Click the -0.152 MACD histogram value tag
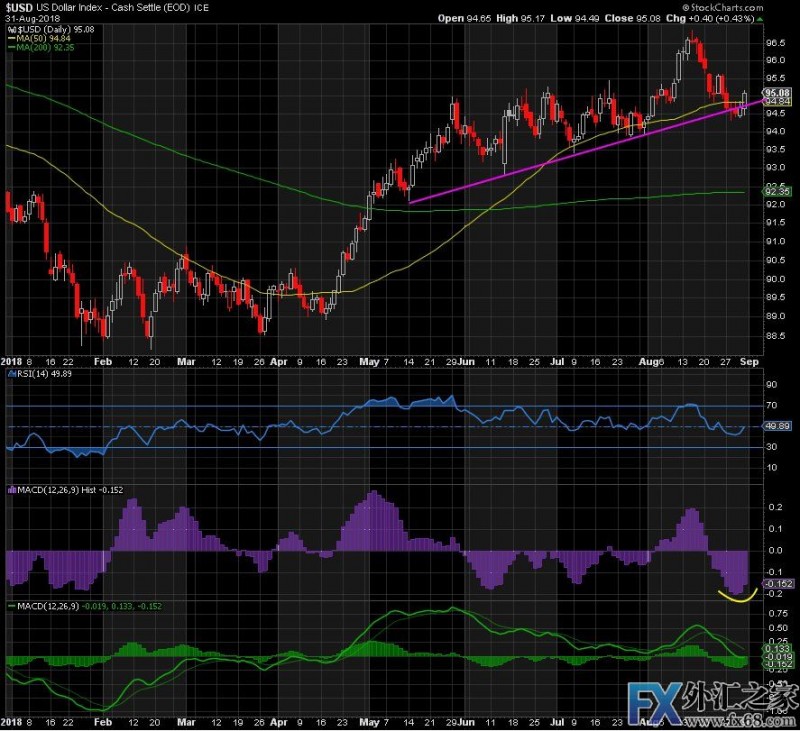Screen dimensions: 800x731 pos(777,583)
